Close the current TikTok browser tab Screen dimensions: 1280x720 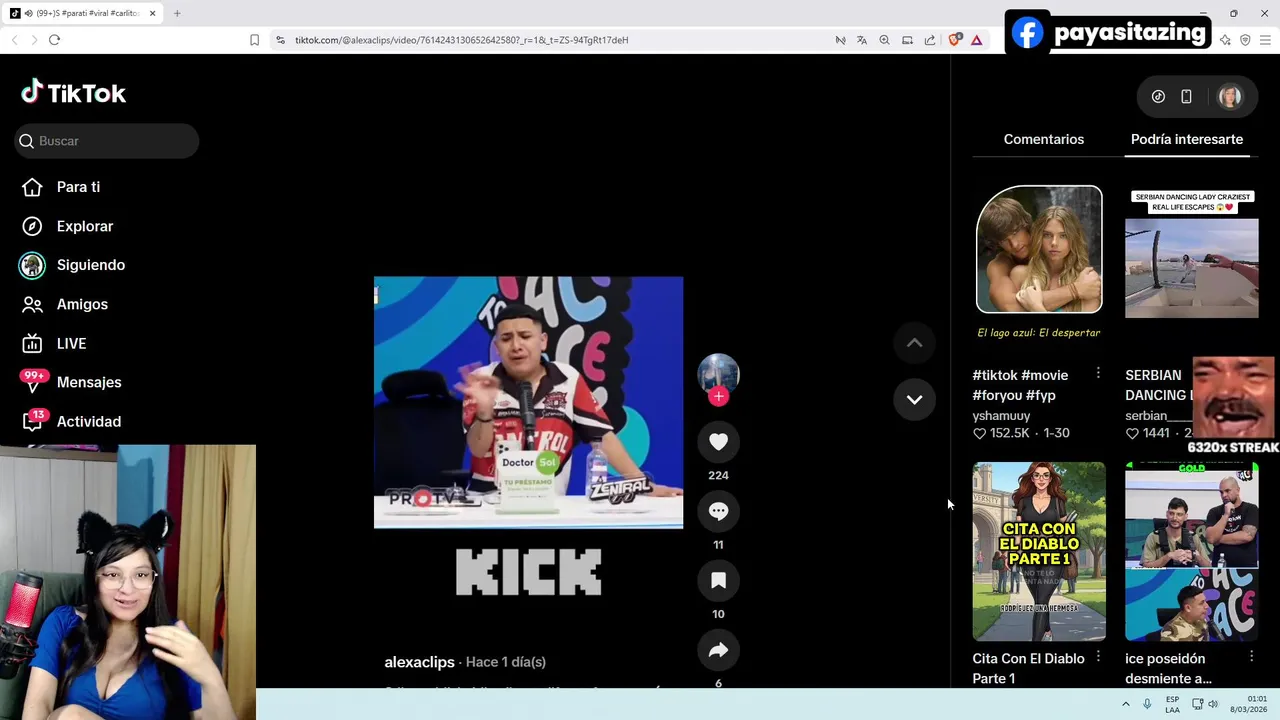pos(152,13)
